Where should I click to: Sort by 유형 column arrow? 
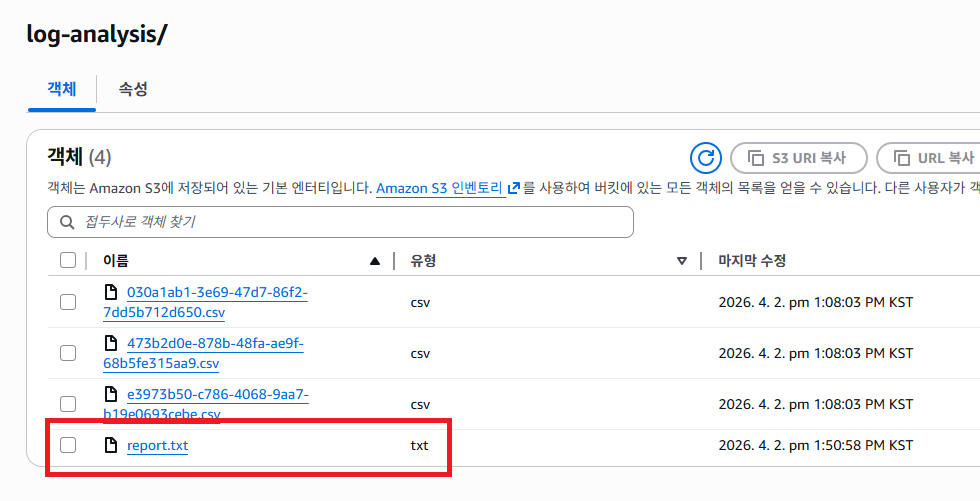(x=682, y=261)
